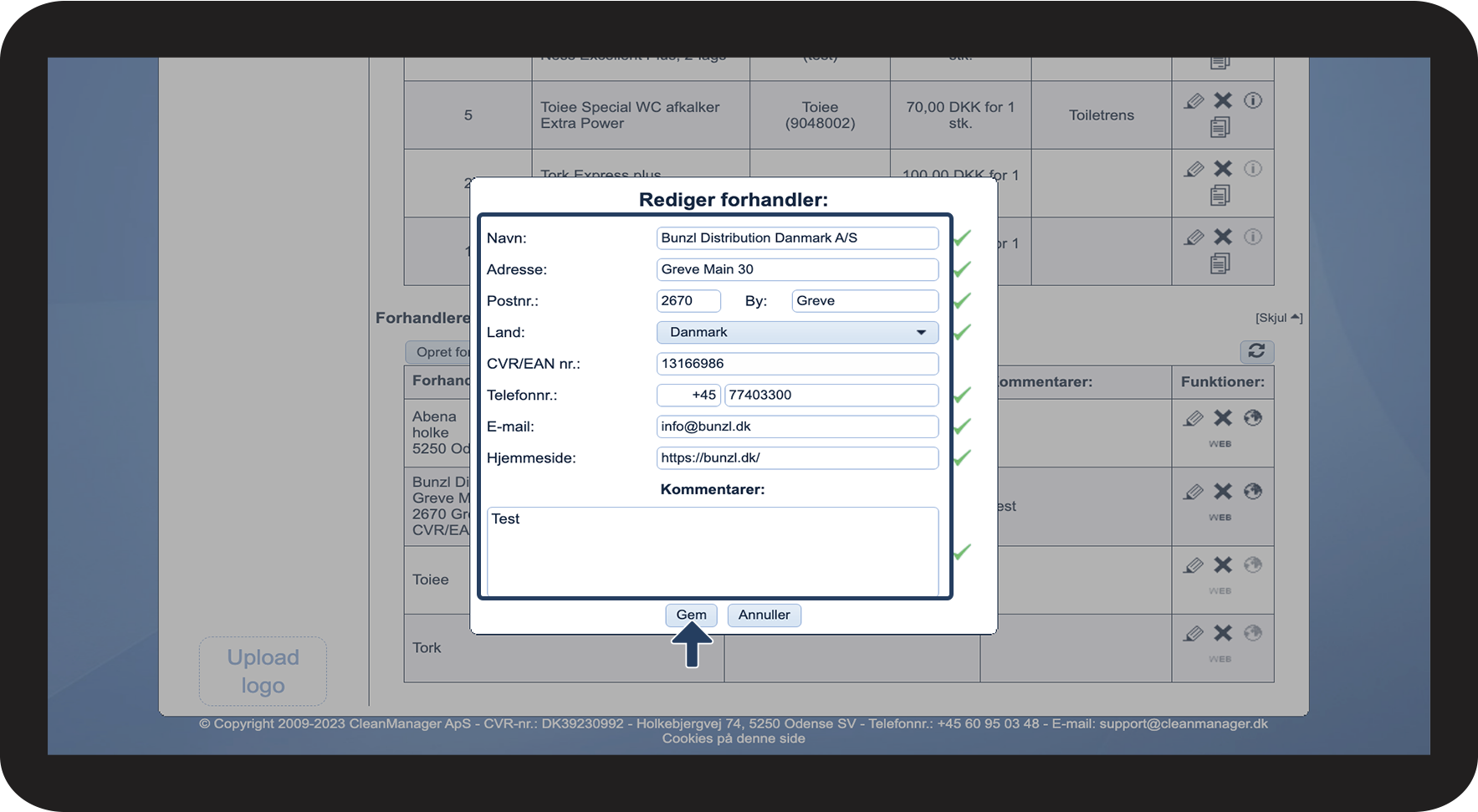This screenshot has height=812, width=1478.
Task: Click the Adresse field Greve Main 30
Action: pos(797,269)
